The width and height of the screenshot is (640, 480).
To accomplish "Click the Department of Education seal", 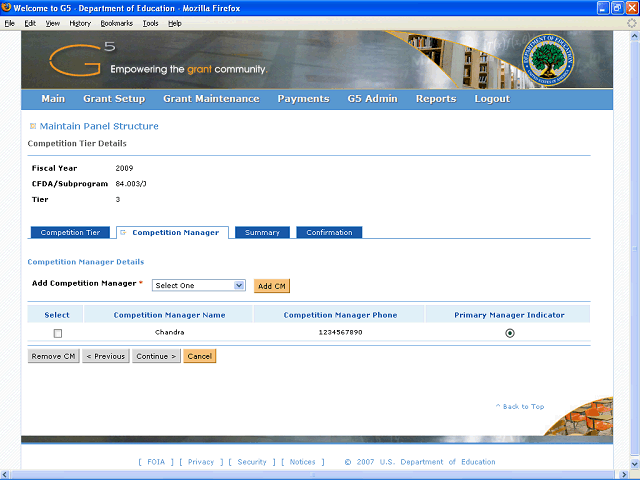I will pyautogui.click(x=548, y=60).
